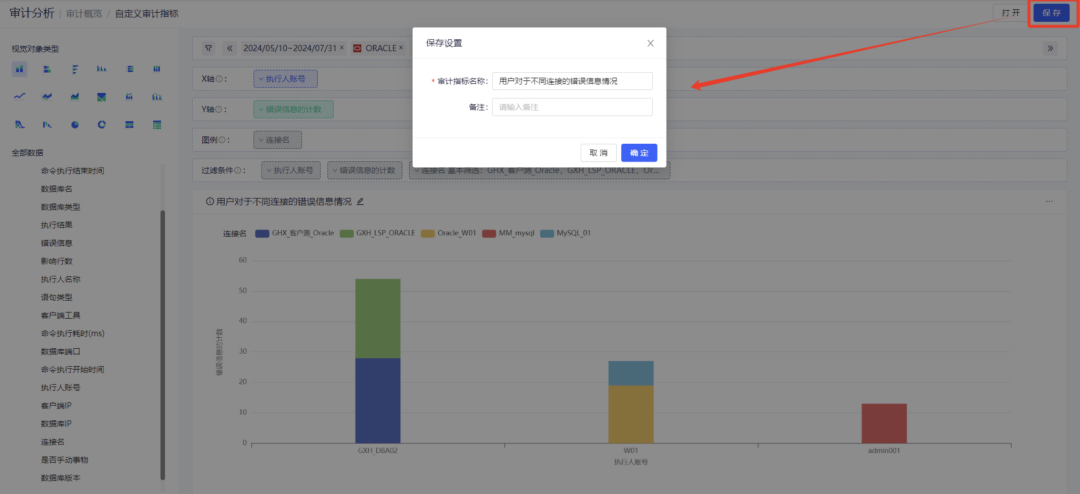The width and height of the screenshot is (1080, 494).
Task: Click the 备注 remarks input field
Action: click(x=572, y=107)
